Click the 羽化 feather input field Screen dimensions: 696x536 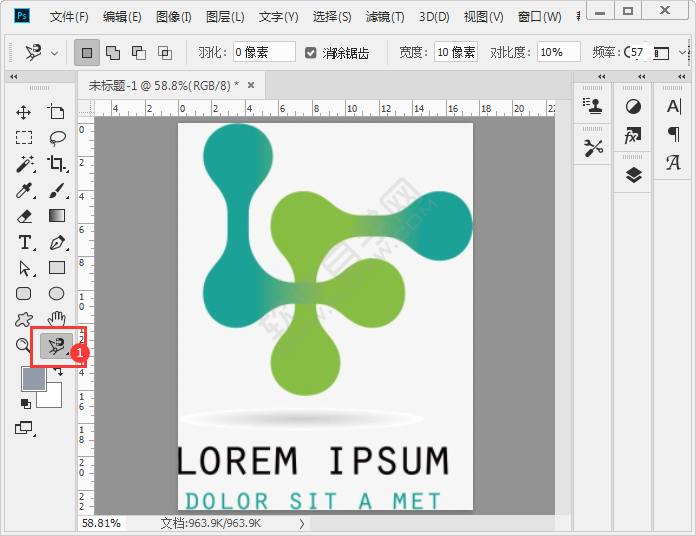264,52
